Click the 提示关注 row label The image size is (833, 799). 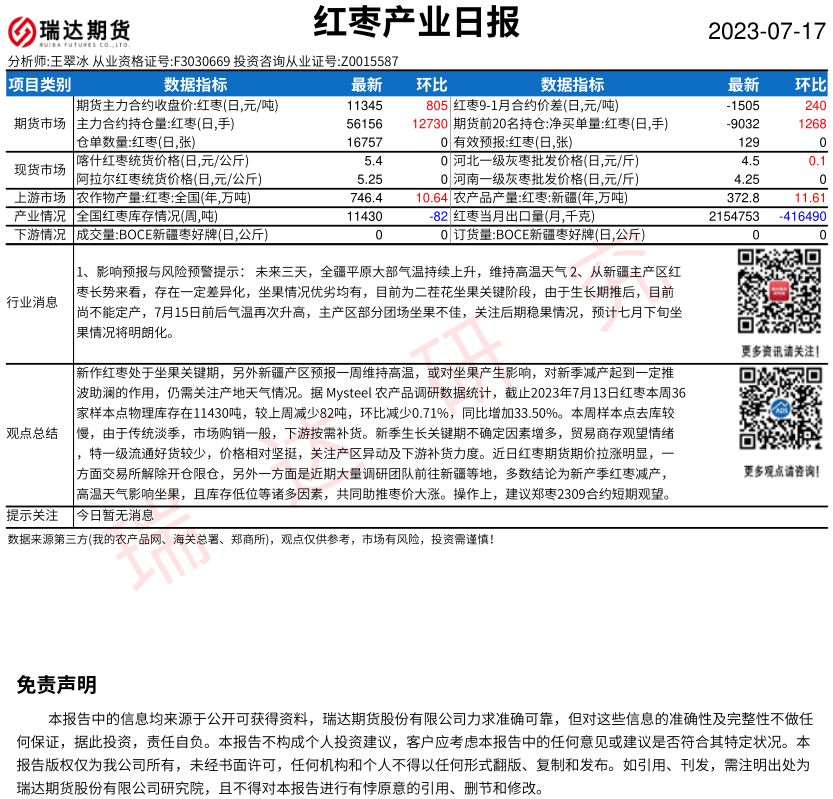(32, 516)
